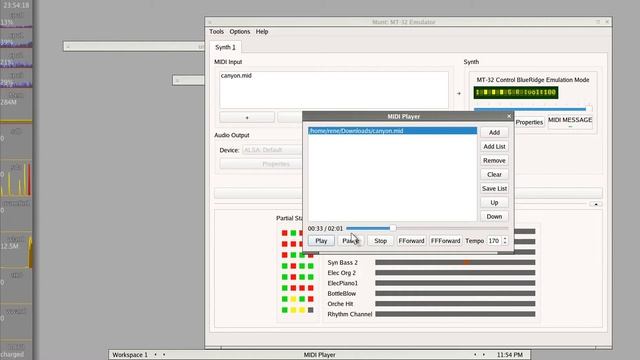Move the entry Down in the playlist
The height and width of the screenshot is (360, 640).
pyautogui.click(x=494, y=216)
